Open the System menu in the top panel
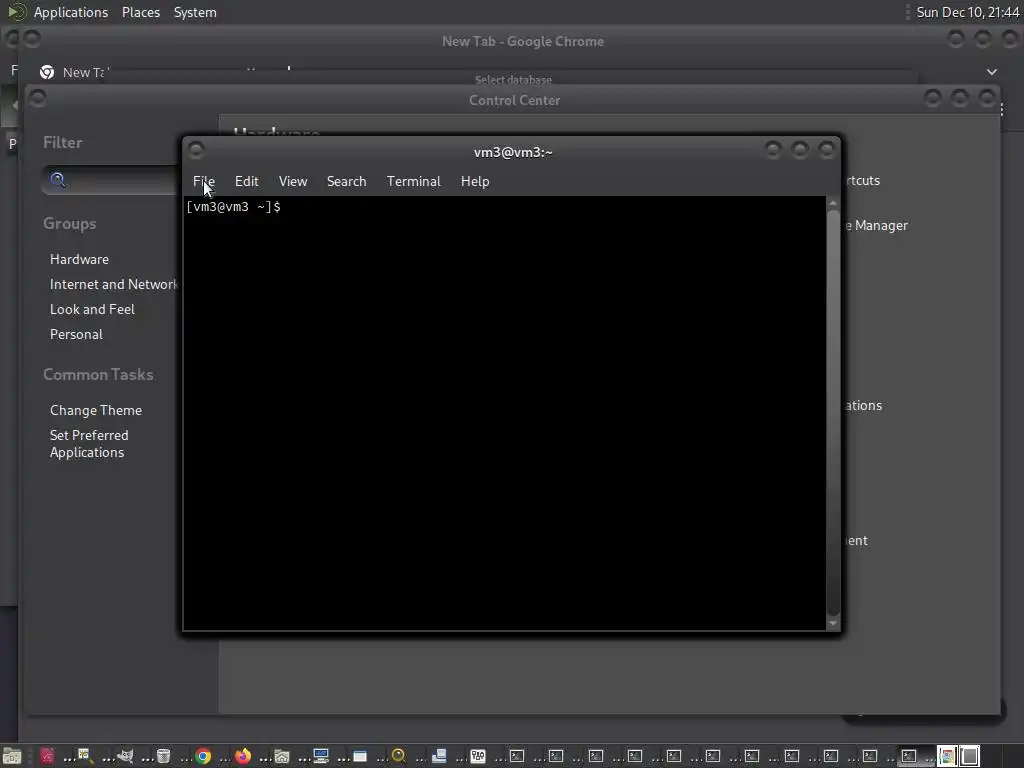The width and height of the screenshot is (1024, 768). (195, 12)
